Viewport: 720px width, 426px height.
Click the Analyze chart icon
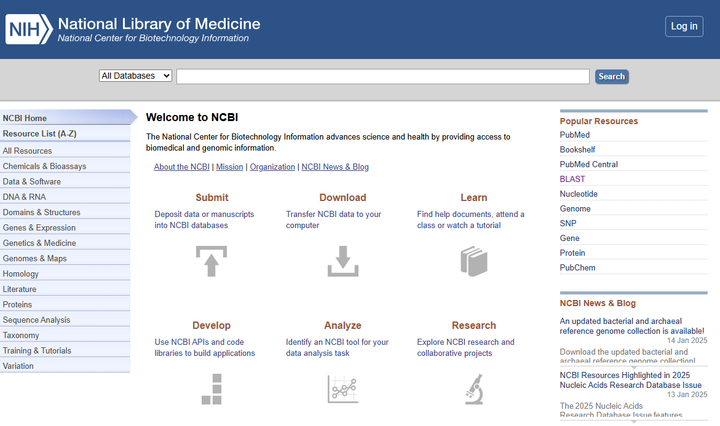click(342, 389)
